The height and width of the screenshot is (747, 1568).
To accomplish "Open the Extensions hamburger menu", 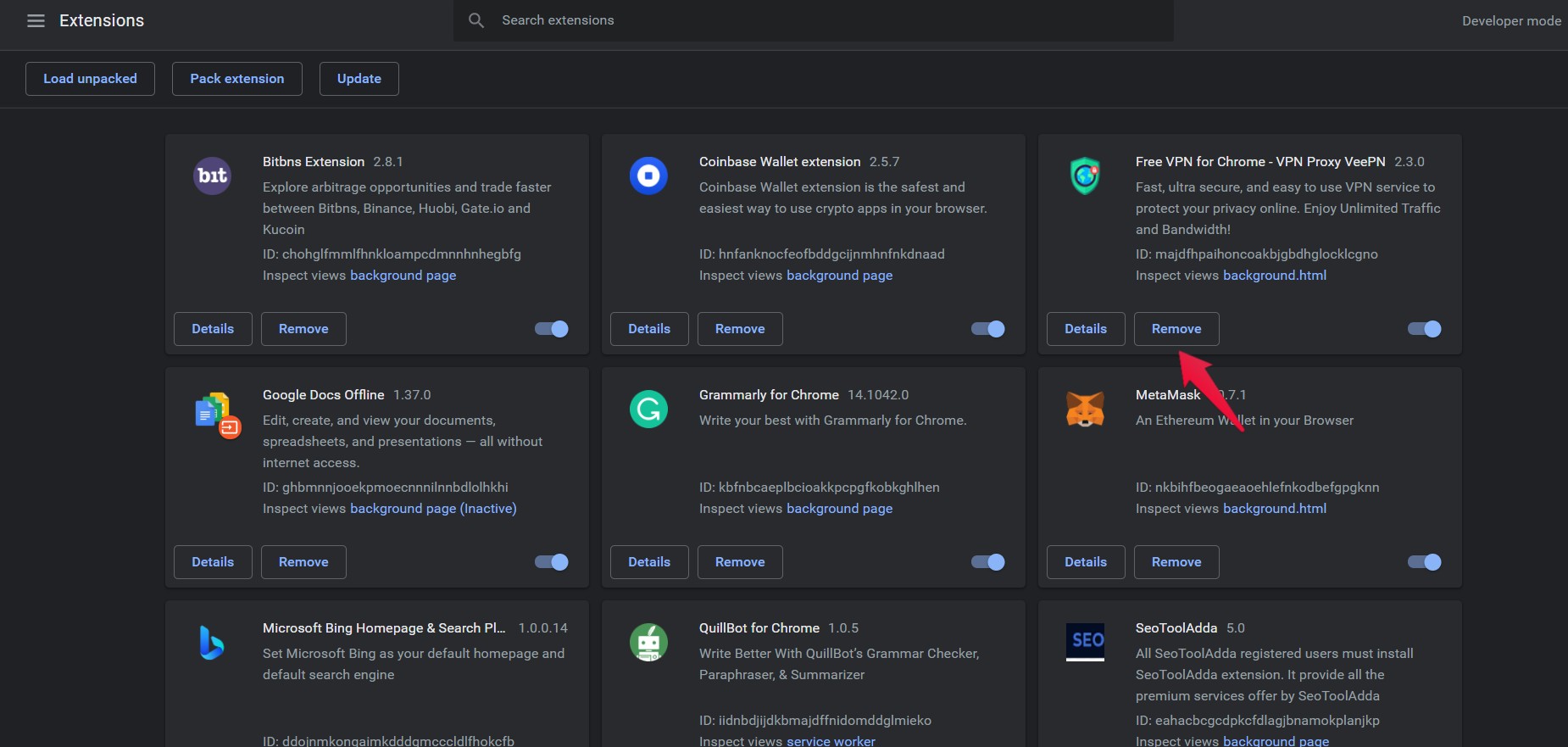I will [x=36, y=20].
